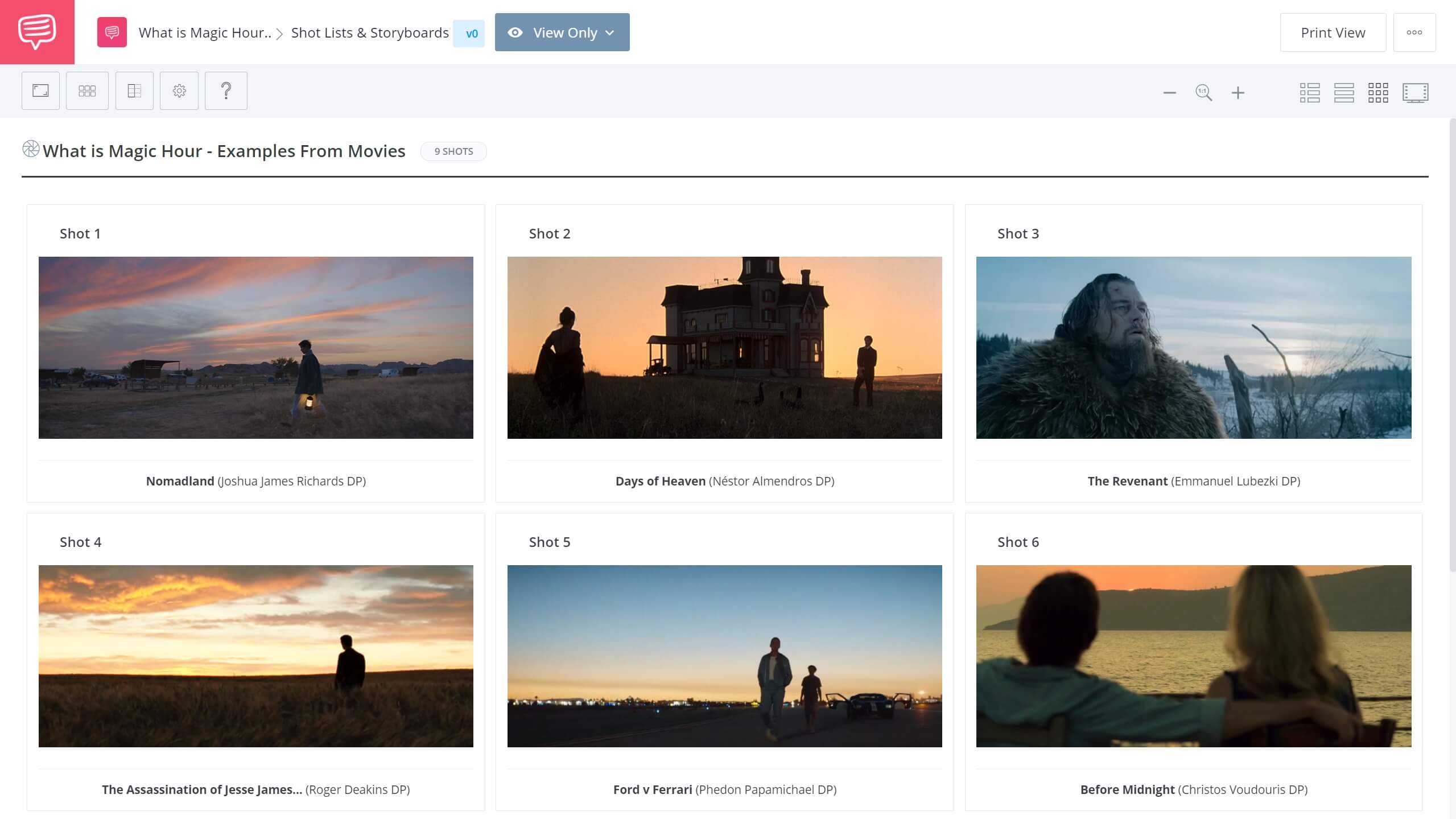Click the storyboard title What is Magic Hour
Image resolution: width=1456 pixels, height=819 pixels.
(x=224, y=151)
